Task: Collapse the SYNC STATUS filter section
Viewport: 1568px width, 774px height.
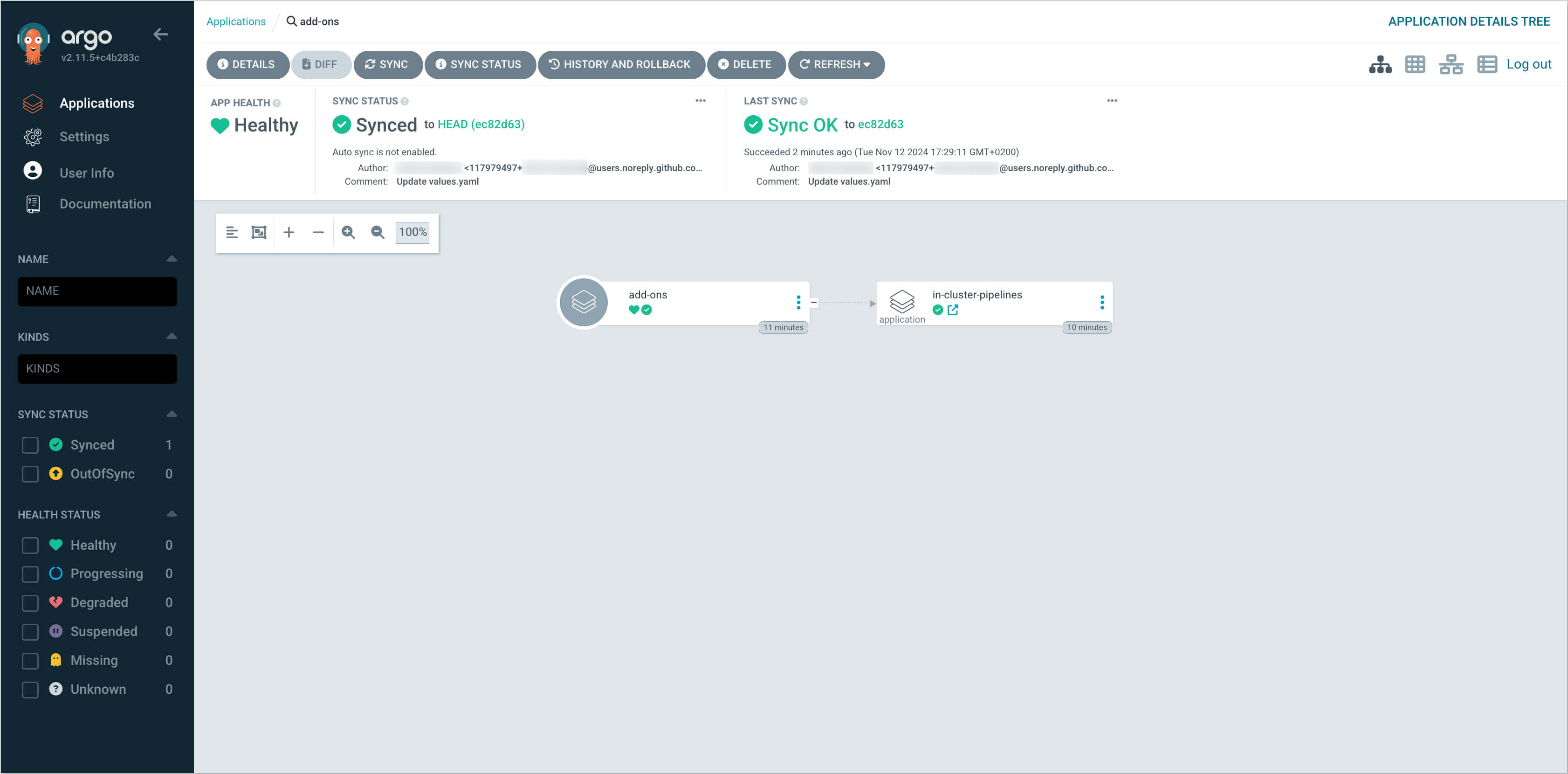Action: (x=172, y=414)
